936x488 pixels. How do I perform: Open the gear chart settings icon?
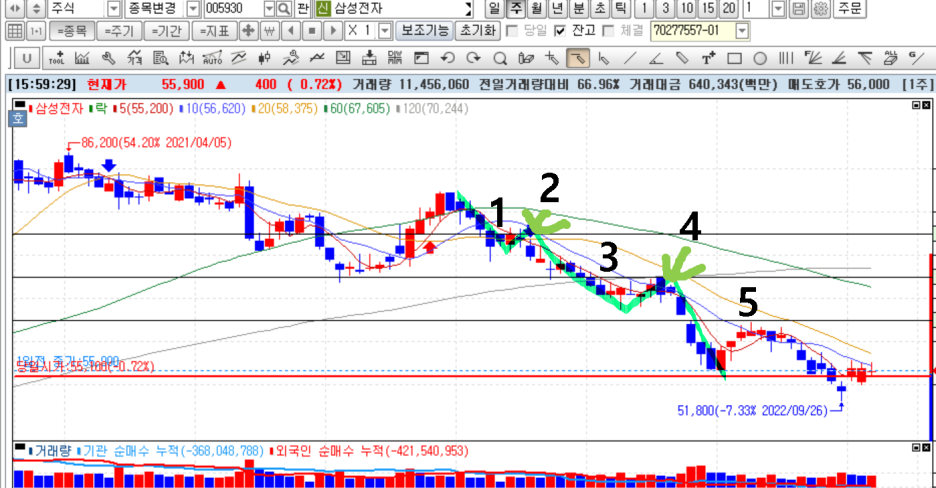(821, 9)
